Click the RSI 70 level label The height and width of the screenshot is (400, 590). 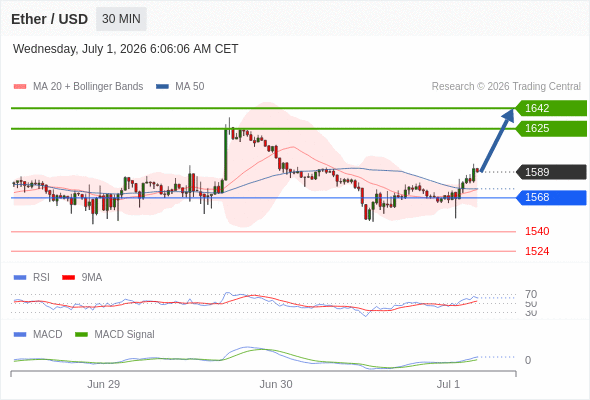(x=531, y=294)
